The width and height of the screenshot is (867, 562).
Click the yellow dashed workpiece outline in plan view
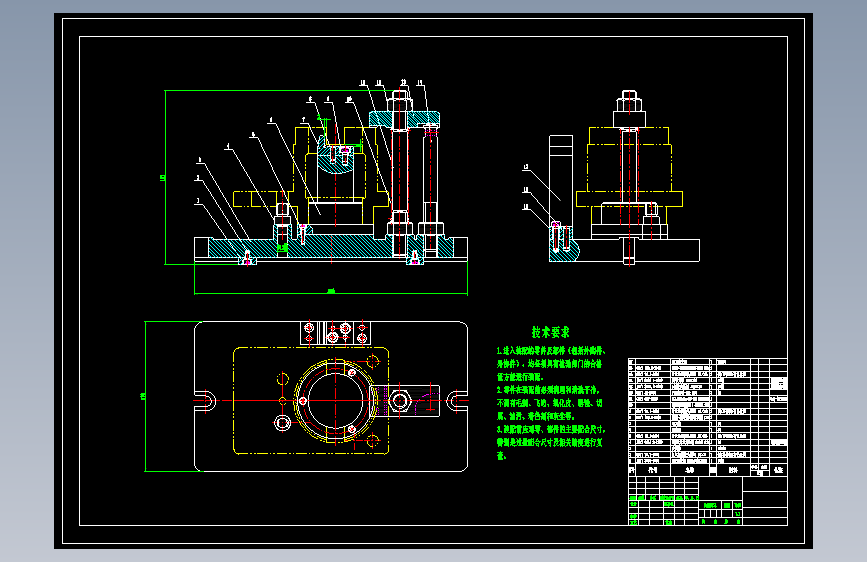pyautogui.click(x=311, y=401)
